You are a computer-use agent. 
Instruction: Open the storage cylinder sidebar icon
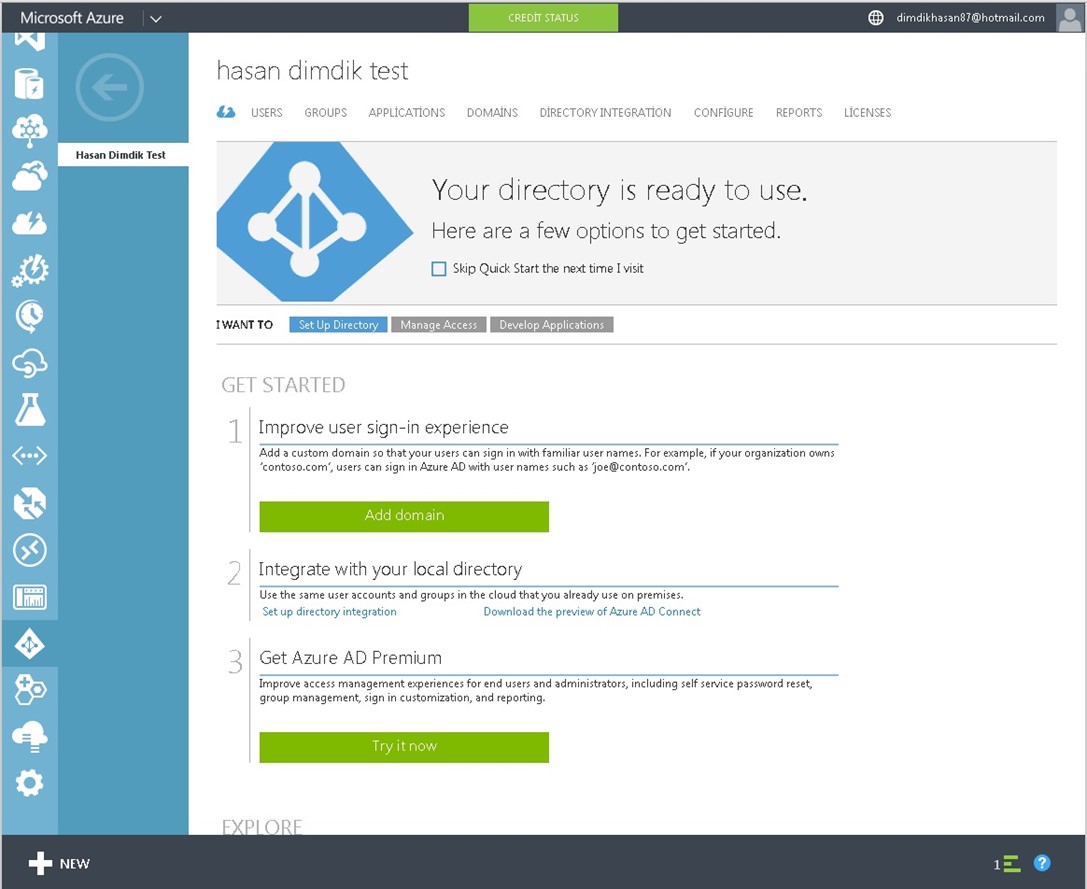tap(29, 84)
